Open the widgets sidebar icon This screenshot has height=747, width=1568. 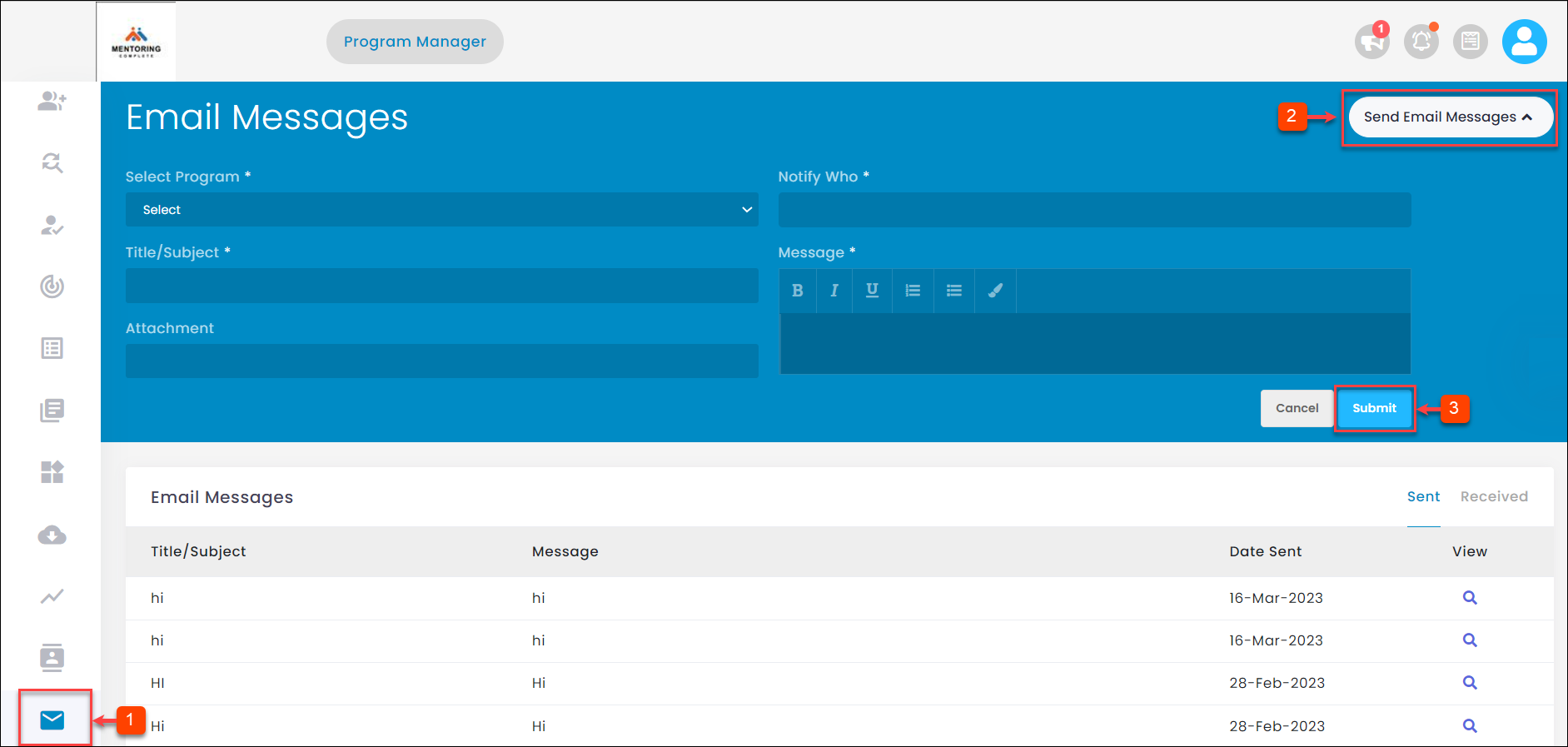(x=52, y=472)
